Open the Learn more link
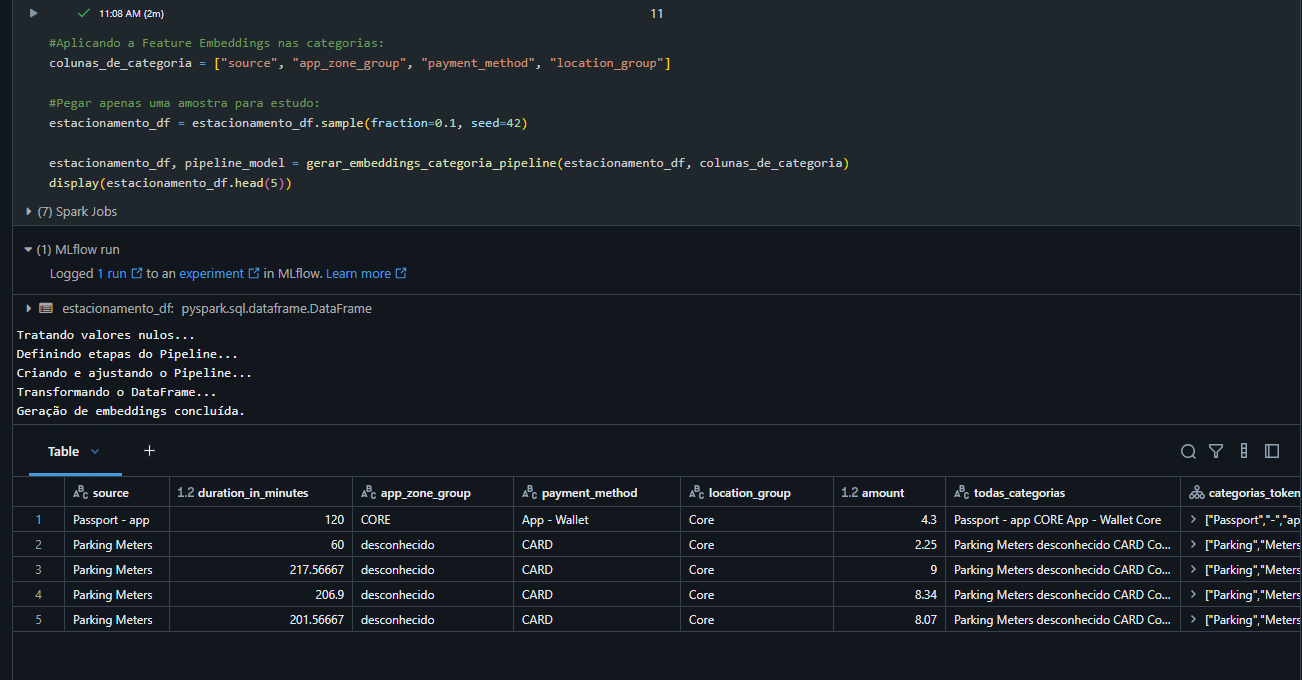Image resolution: width=1302 pixels, height=680 pixels. [x=358, y=273]
